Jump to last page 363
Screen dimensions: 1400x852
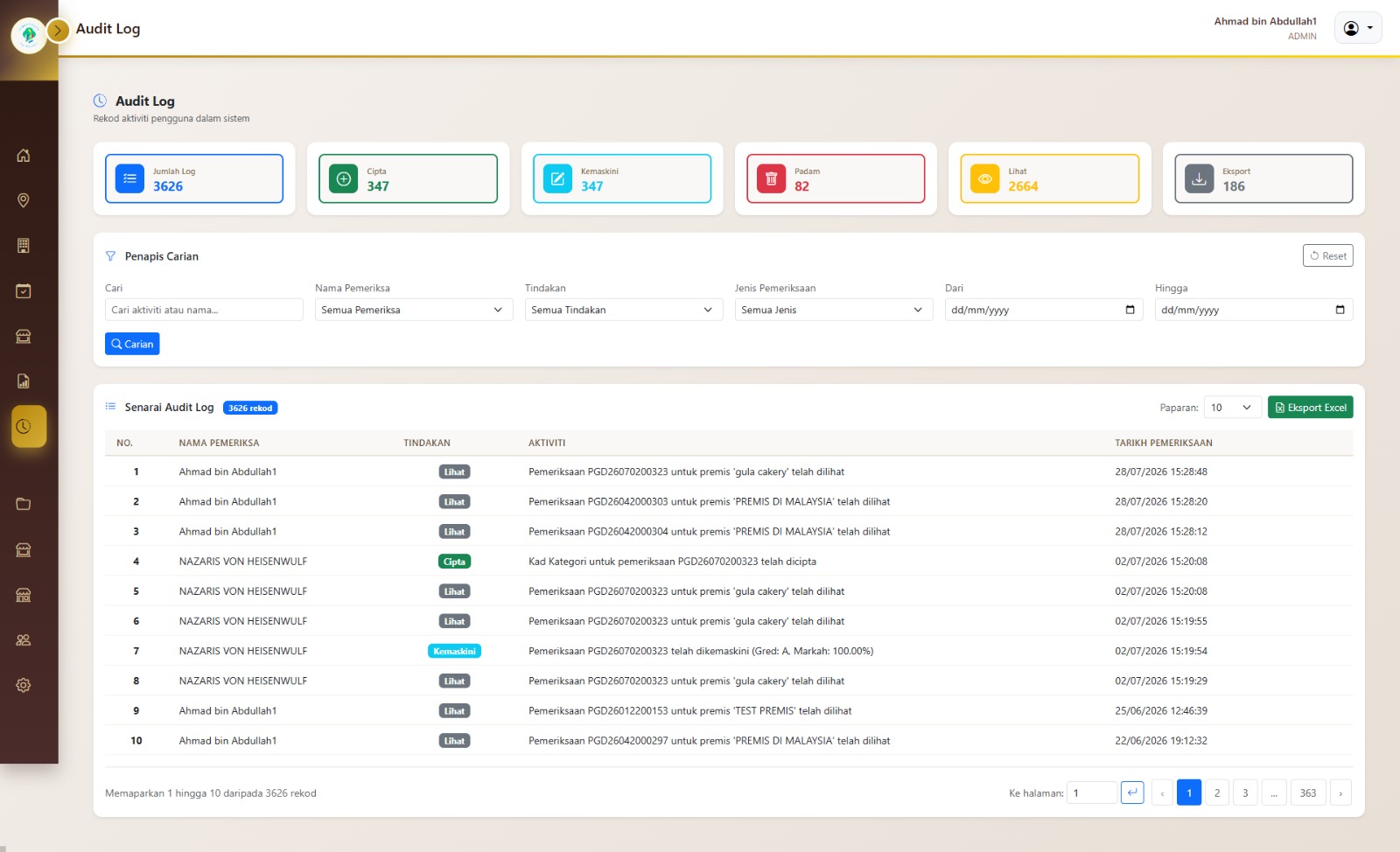[1308, 793]
